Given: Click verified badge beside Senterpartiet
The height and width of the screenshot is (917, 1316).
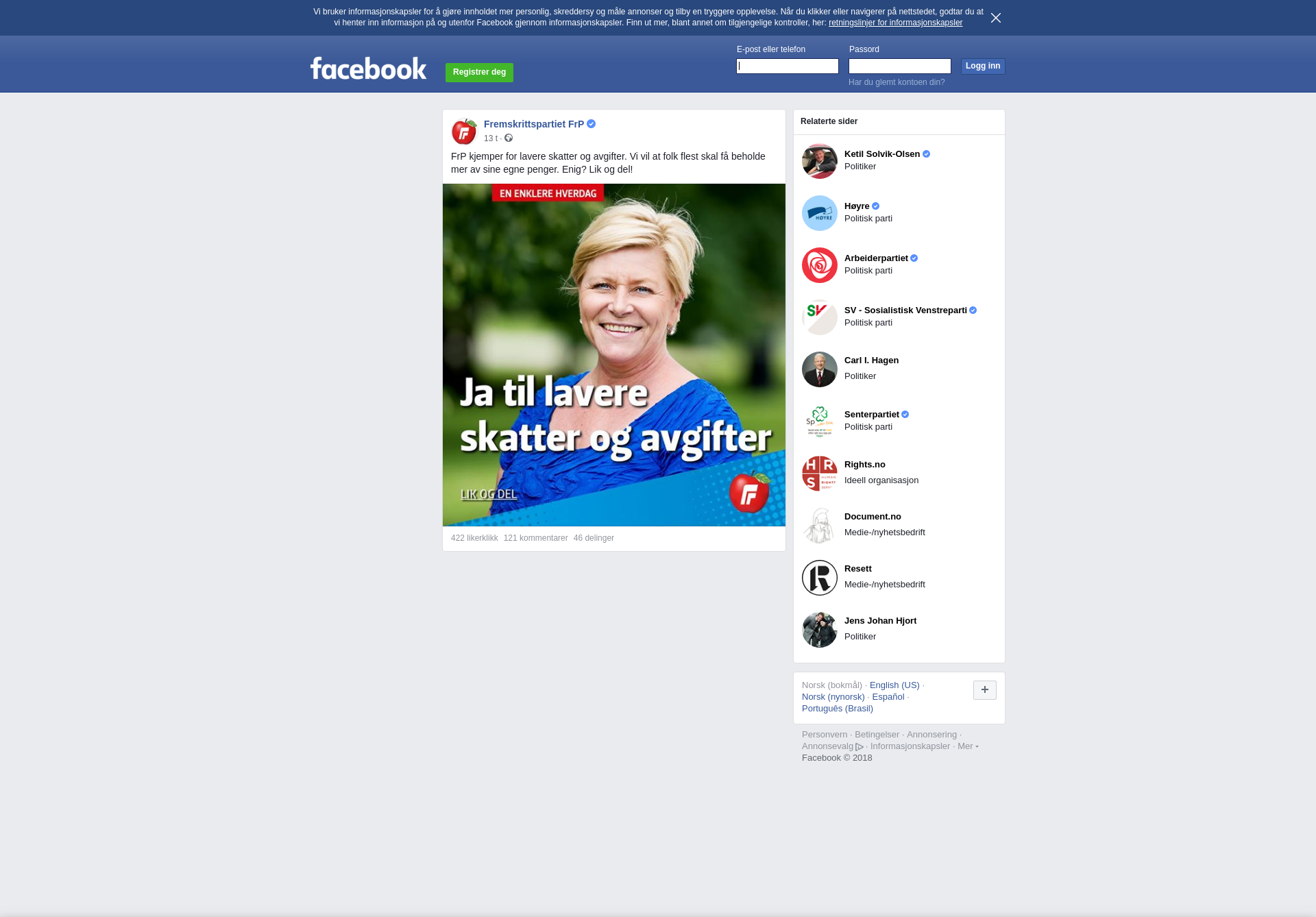Looking at the screenshot, I should [x=905, y=415].
